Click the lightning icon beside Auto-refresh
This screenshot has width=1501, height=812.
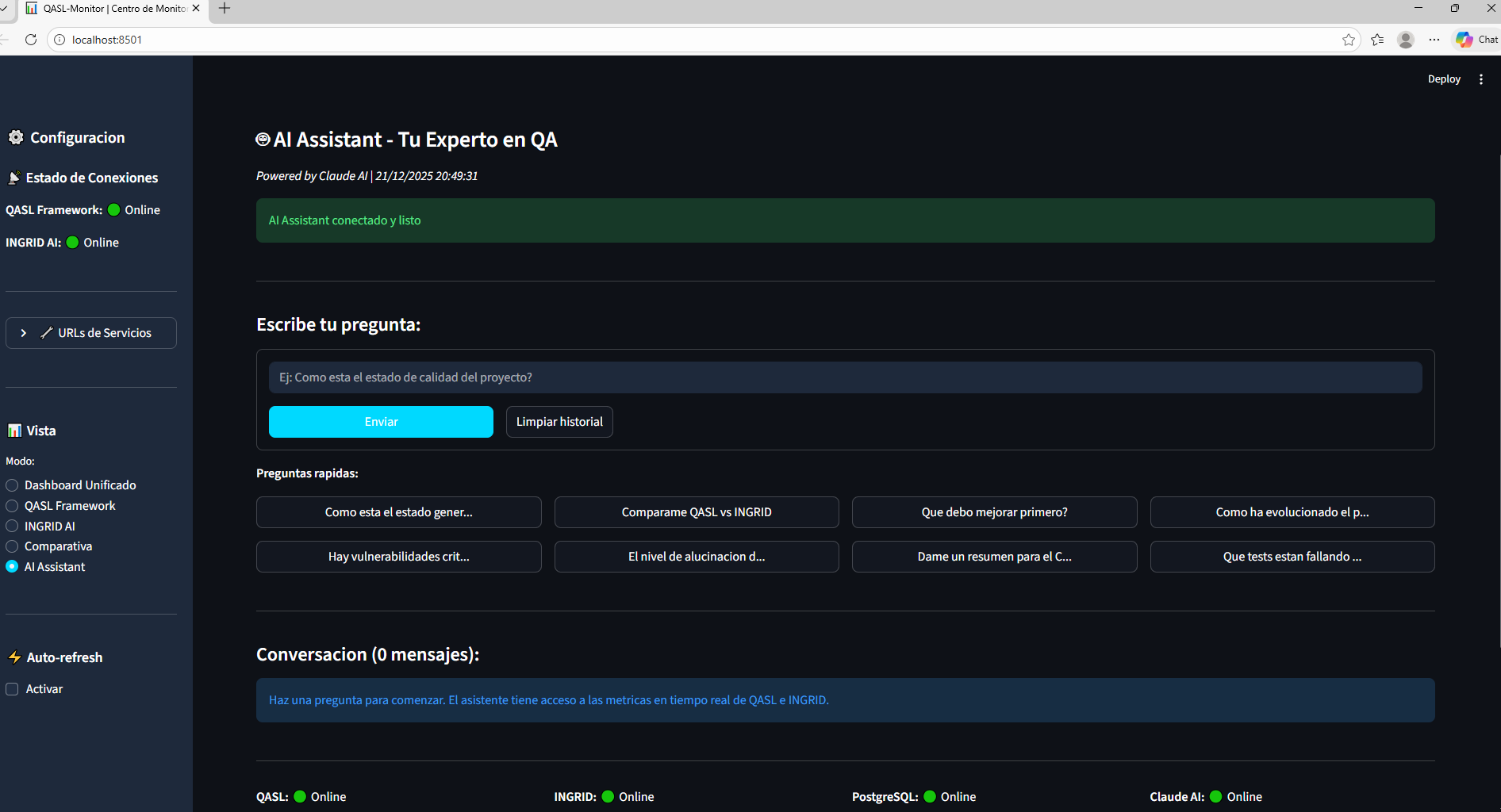[14, 657]
